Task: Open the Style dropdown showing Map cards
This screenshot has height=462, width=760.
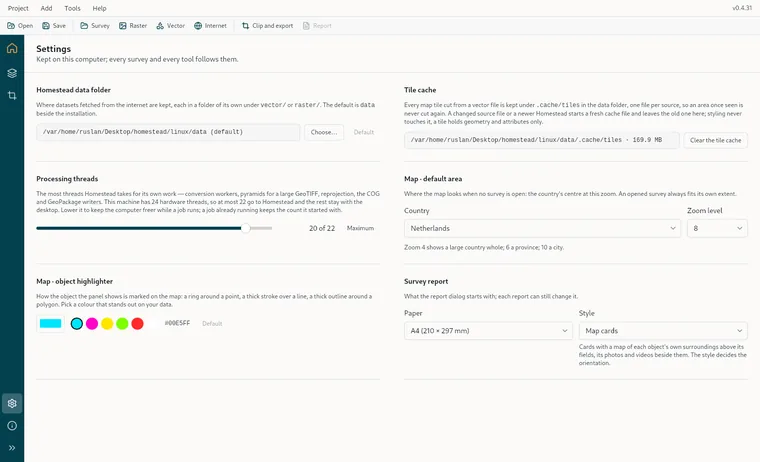Action: pyautogui.click(x=663, y=331)
